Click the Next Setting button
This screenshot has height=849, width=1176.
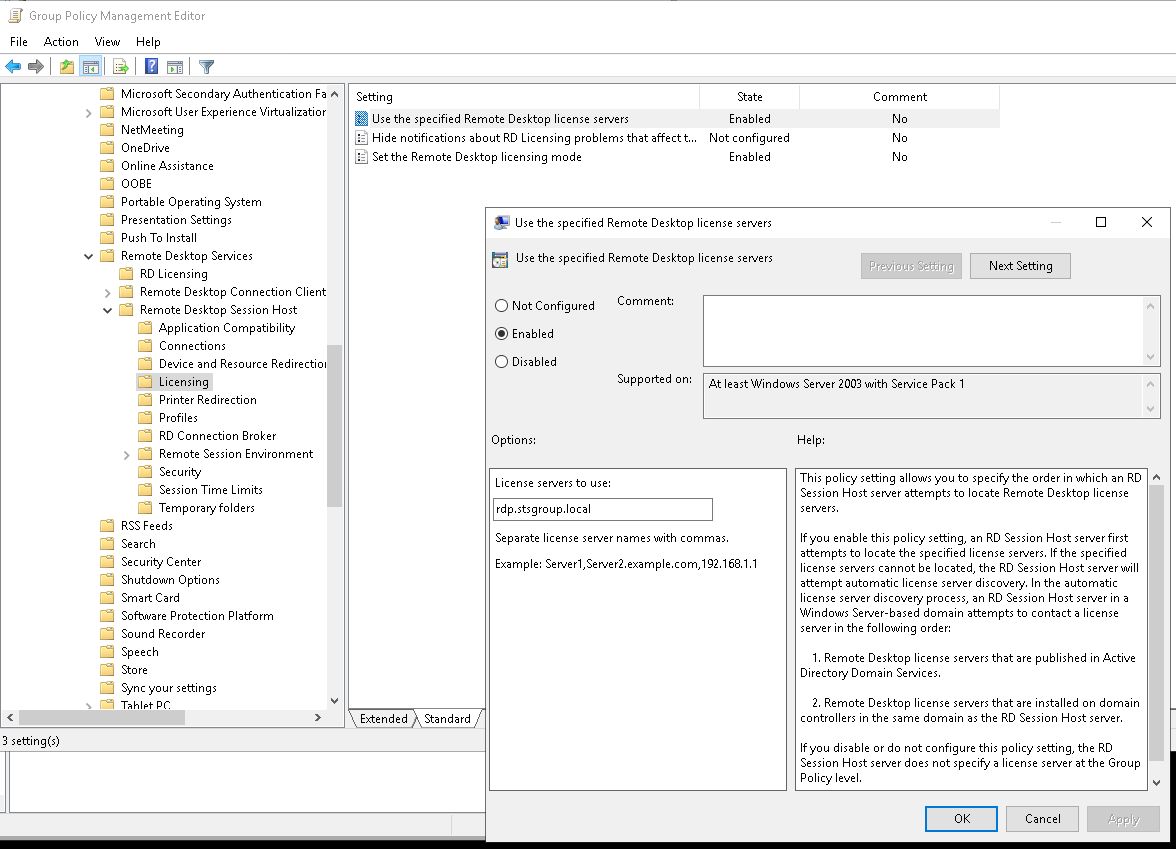click(x=1020, y=265)
